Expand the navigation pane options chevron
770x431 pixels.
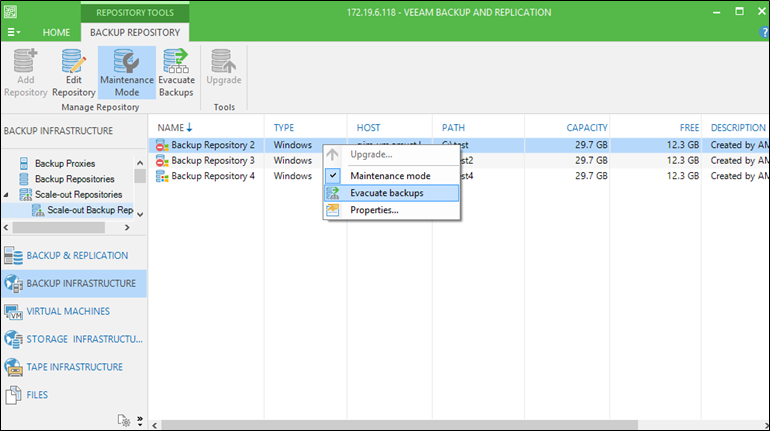[x=139, y=420]
